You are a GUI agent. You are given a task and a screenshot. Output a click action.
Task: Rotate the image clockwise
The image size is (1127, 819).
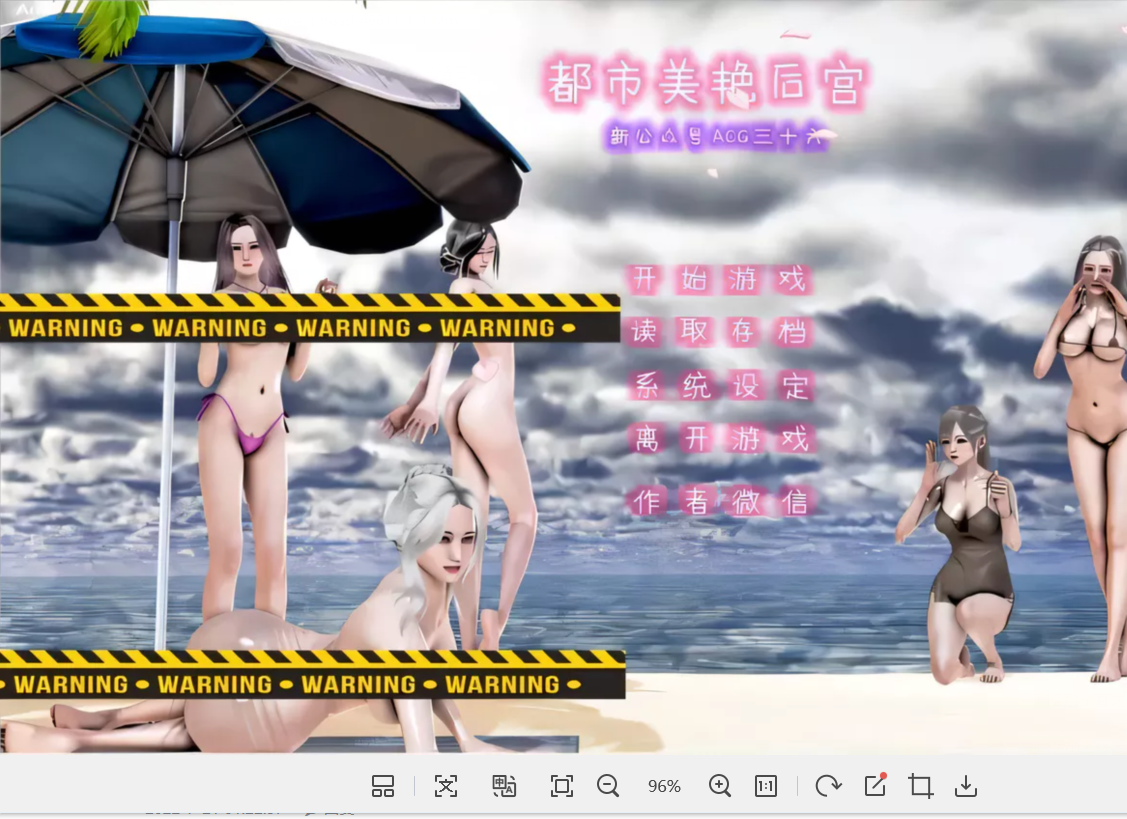coord(828,786)
